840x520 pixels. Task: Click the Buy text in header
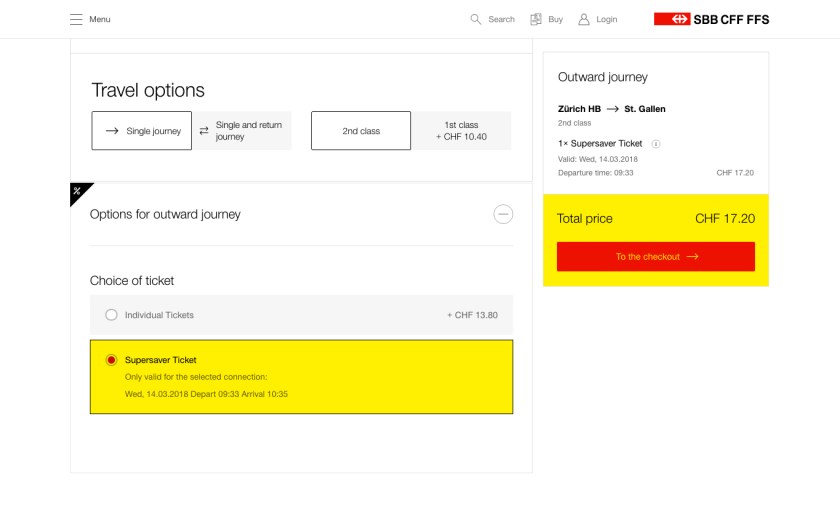point(556,19)
